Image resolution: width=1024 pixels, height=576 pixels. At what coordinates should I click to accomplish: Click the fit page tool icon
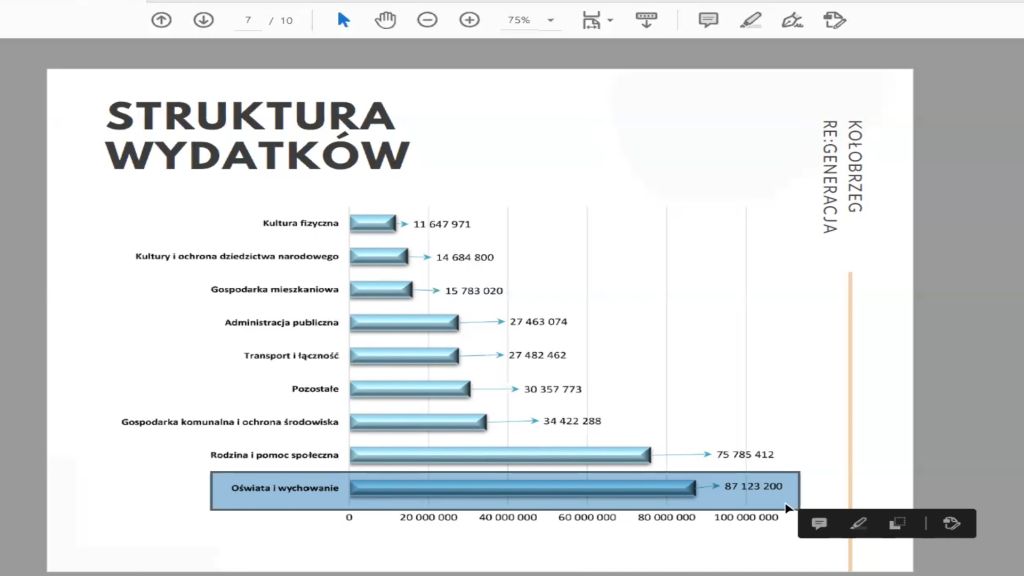tap(591, 20)
